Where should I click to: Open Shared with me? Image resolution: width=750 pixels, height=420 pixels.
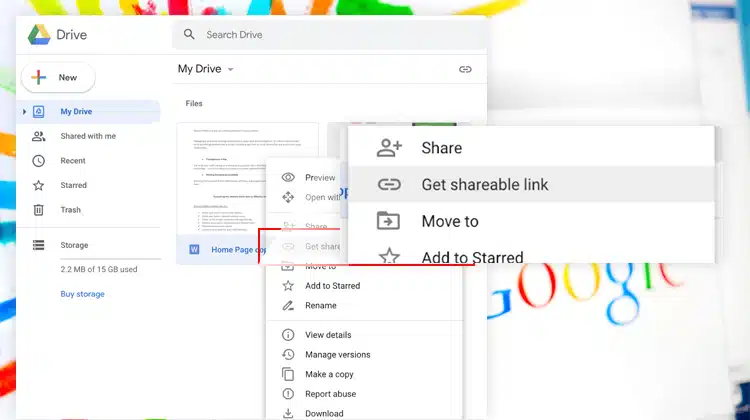click(x=88, y=136)
